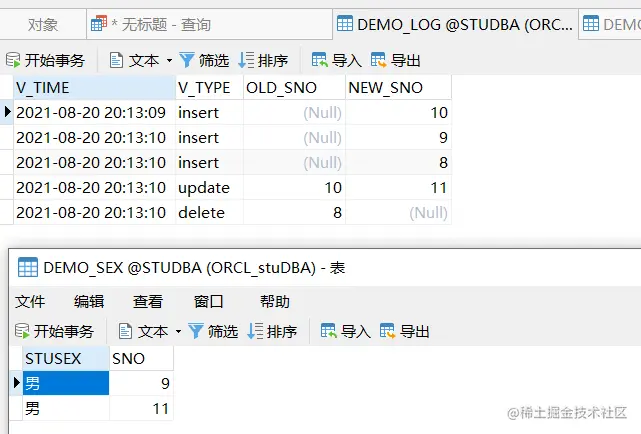
Task: Open 帮助 menu in DEMO_SEX window
Action: [x=275, y=302]
